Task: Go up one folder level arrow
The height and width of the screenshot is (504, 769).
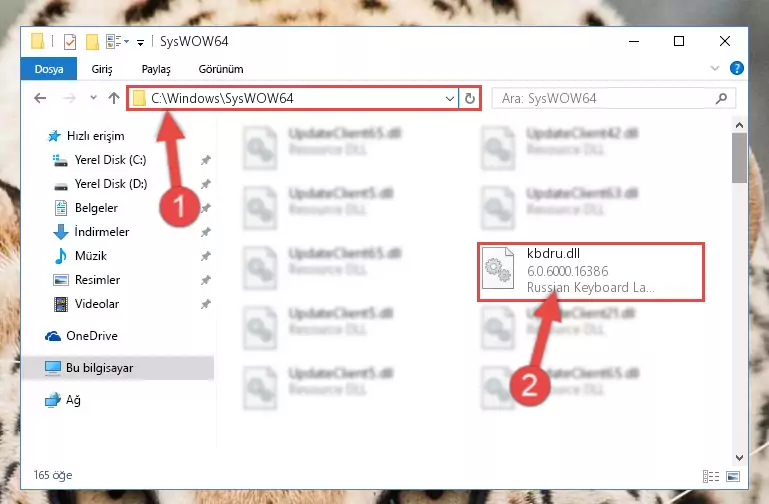Action: 114,98
